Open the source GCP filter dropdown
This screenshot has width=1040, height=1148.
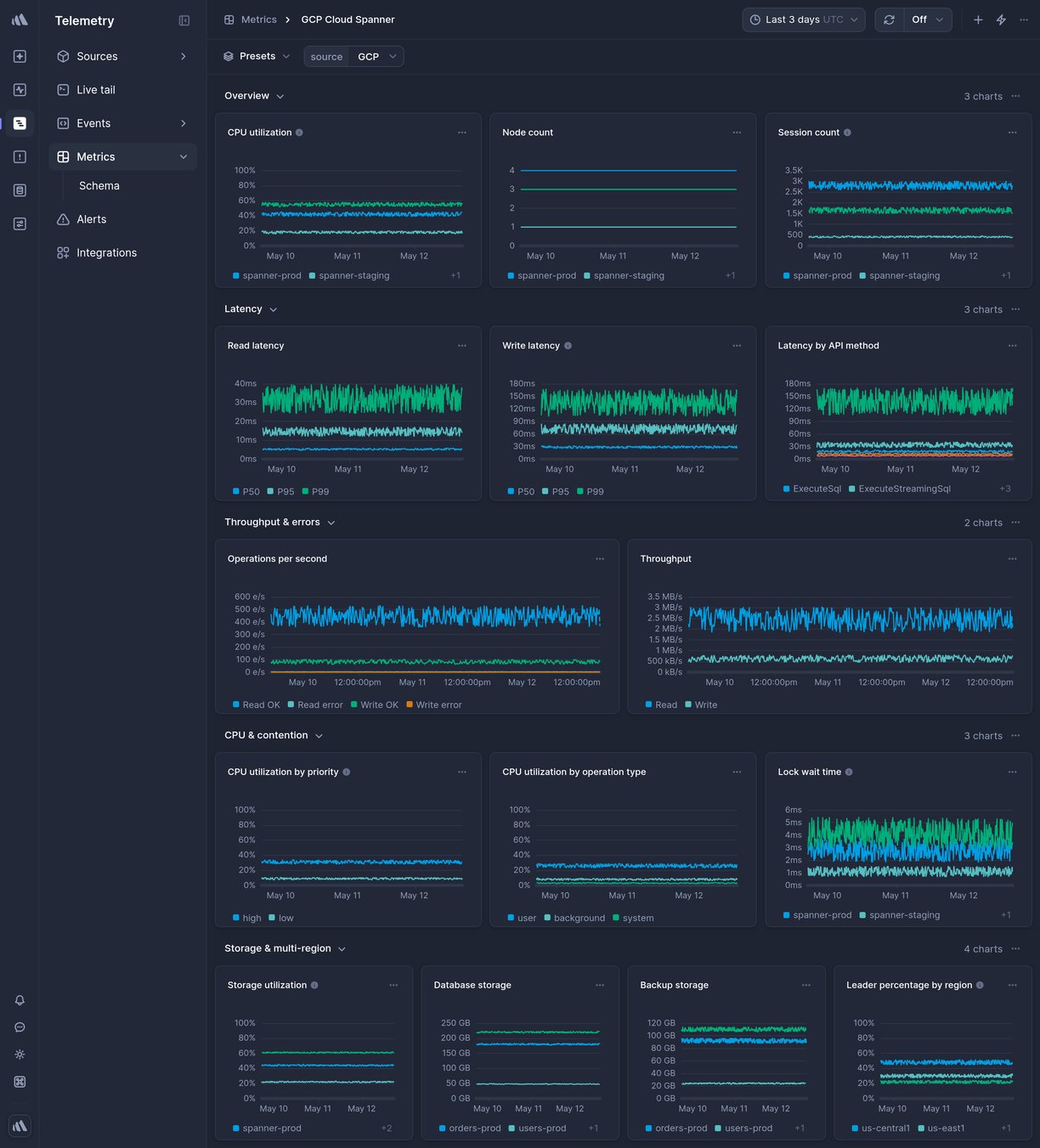coord(353,56)
